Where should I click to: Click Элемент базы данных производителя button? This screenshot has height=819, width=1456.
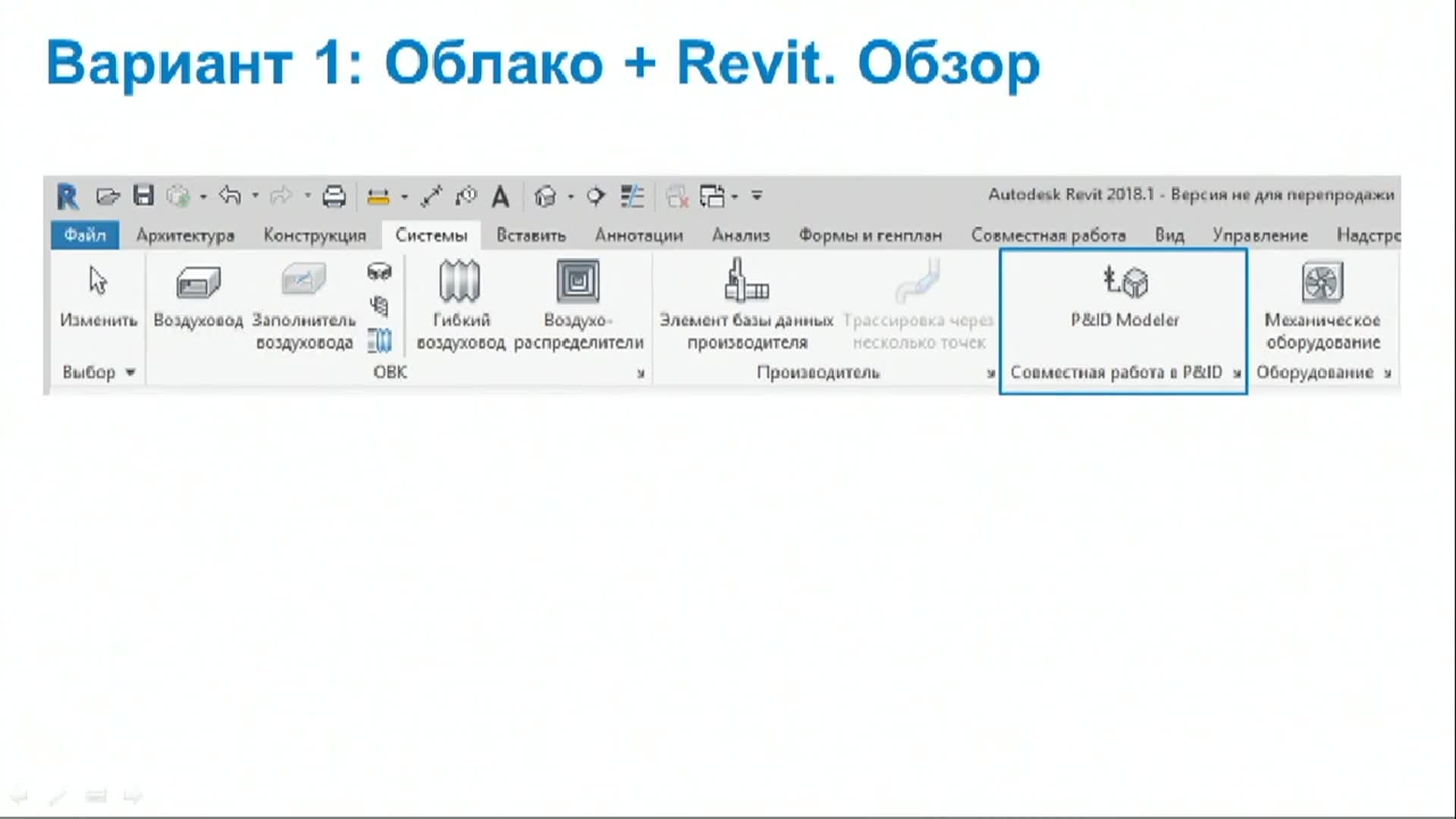(x=747, y=306)
